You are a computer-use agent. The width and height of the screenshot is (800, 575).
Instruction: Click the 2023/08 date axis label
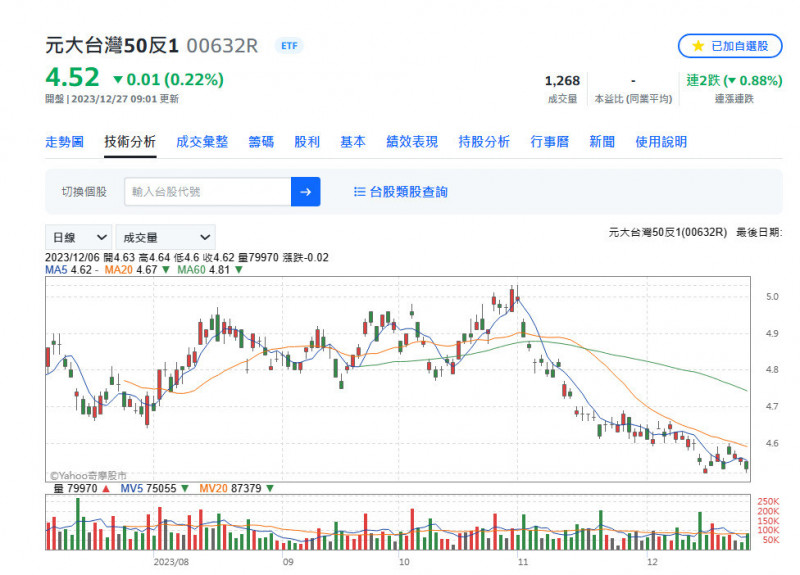click(x=171, y=562)
